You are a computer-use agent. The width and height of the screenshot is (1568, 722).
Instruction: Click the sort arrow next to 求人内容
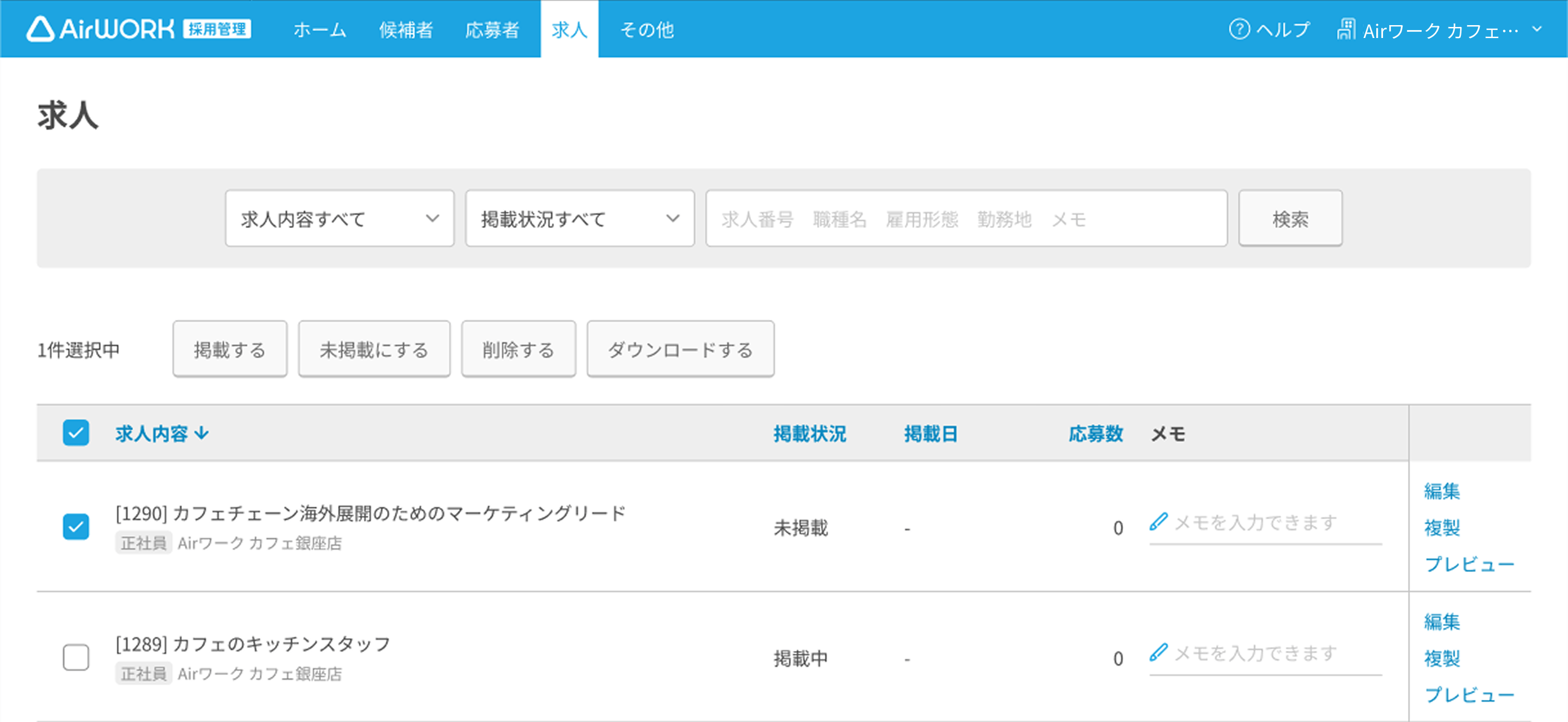(202, 433)
